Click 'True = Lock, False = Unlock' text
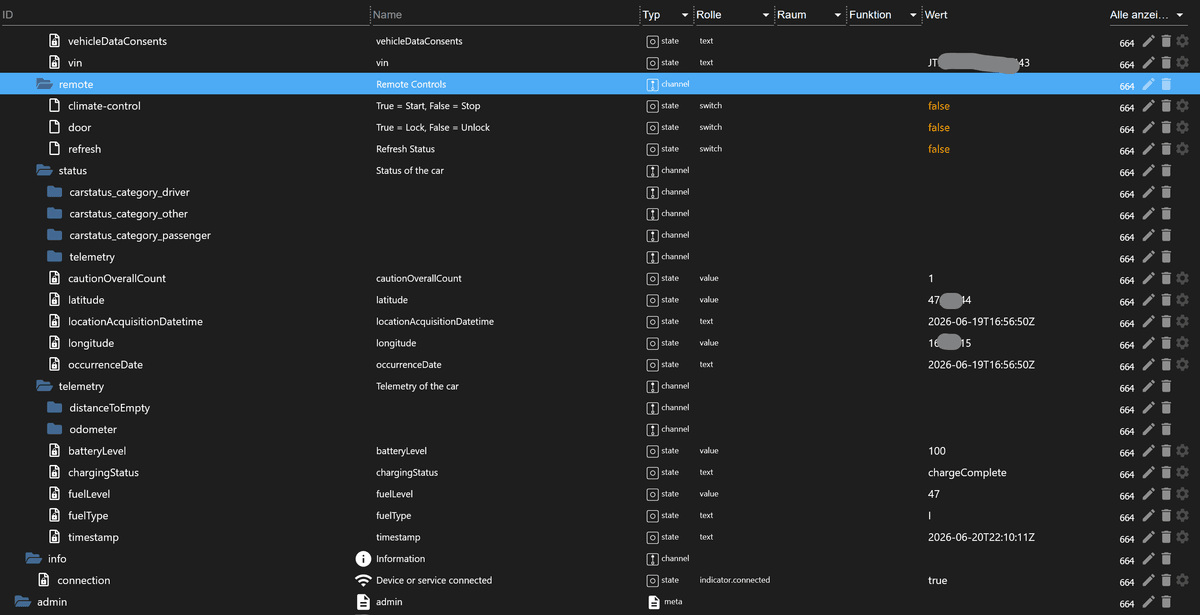This screenshot has height=615, width=1200. [433, 128]
